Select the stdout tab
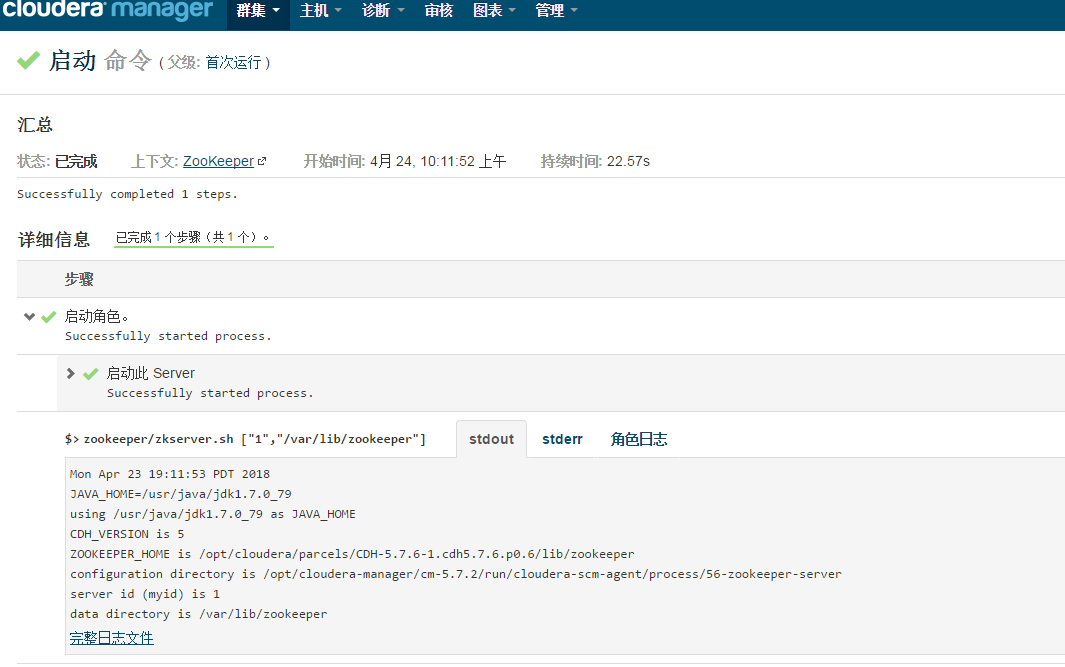Image resolution: width=1065 pixels, height=667 pixels. (x=492, y=439)
